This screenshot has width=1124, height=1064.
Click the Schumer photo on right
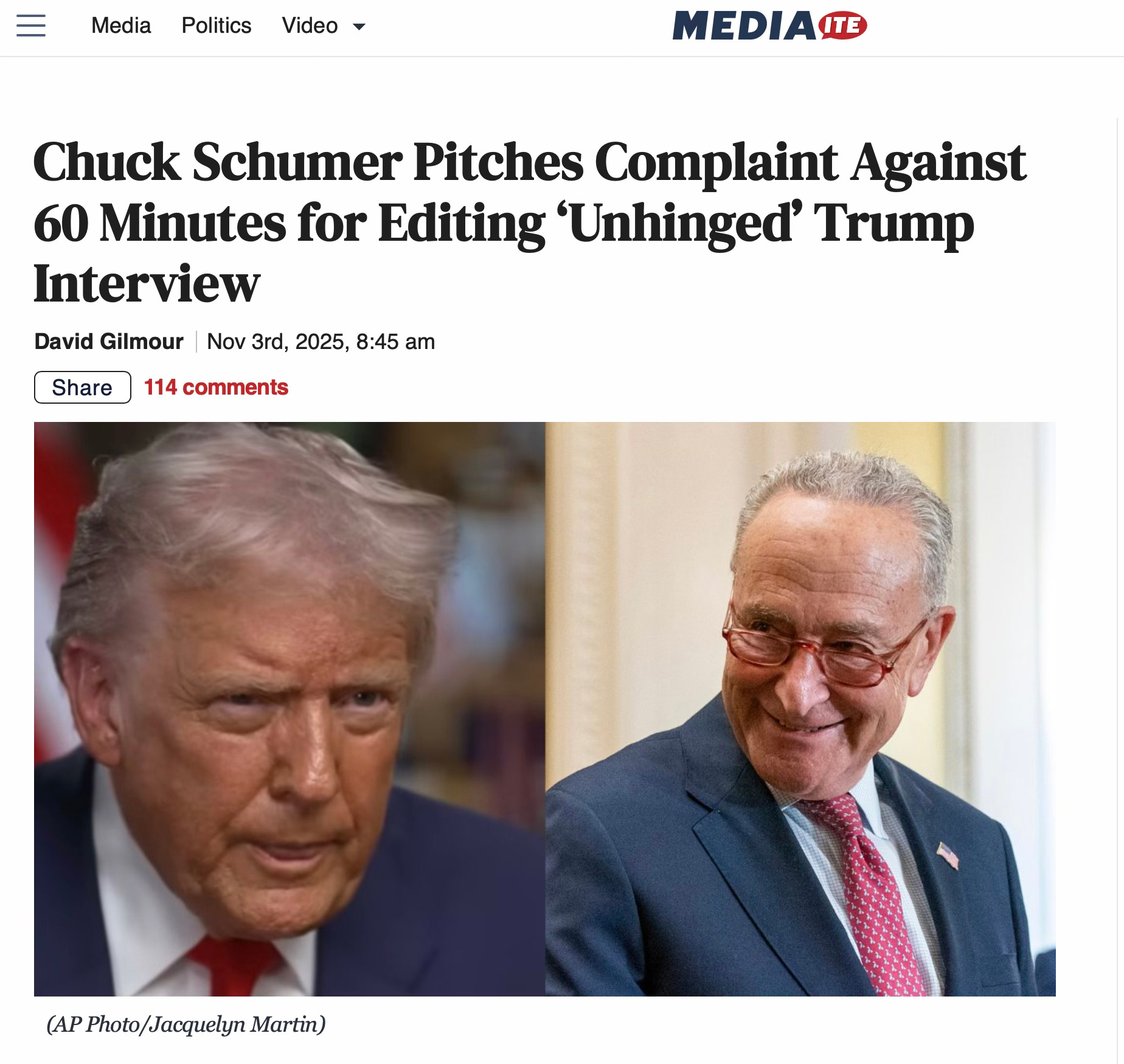coord(800,709)
